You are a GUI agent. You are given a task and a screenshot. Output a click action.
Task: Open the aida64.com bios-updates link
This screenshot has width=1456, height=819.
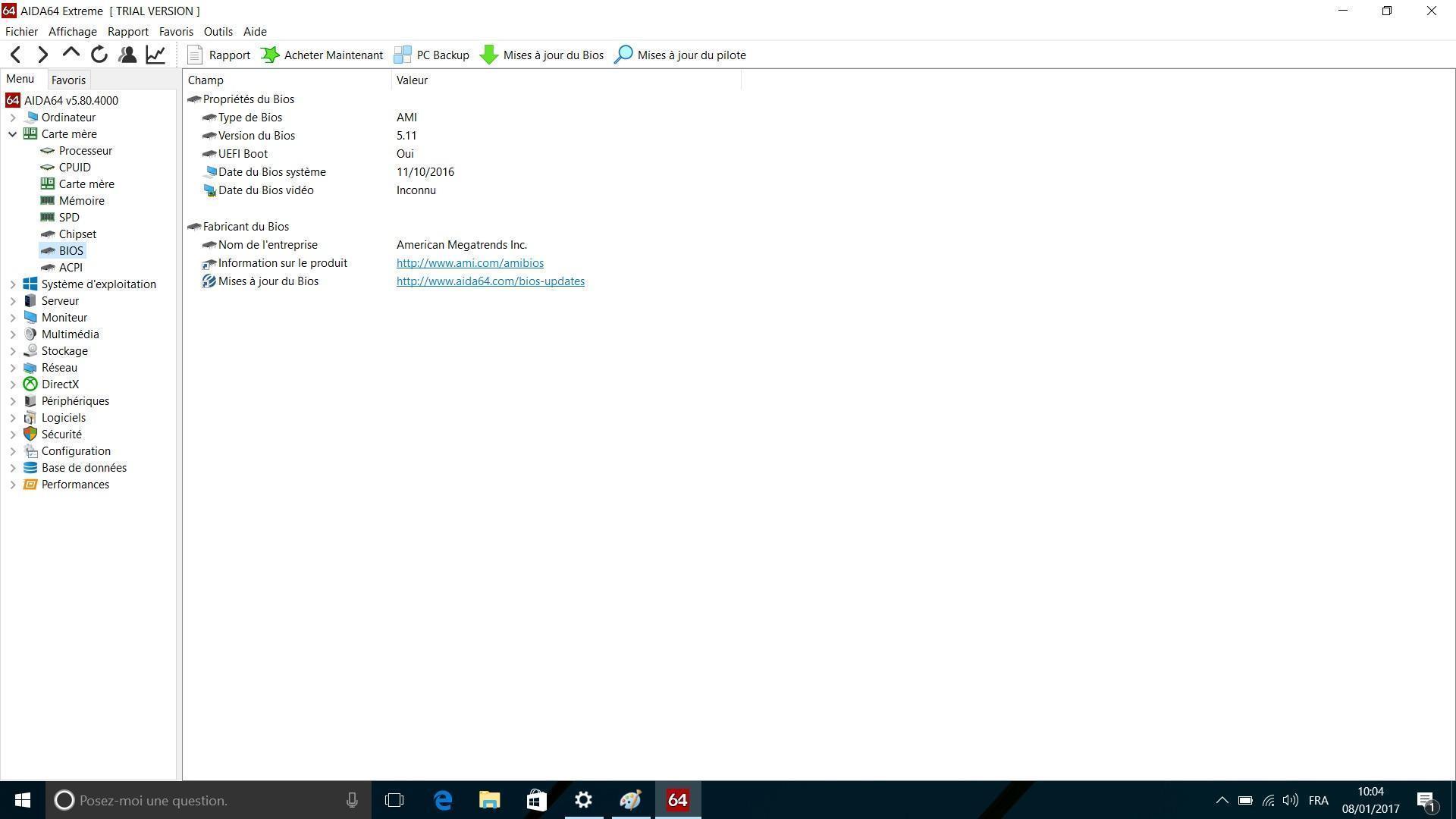490,281
